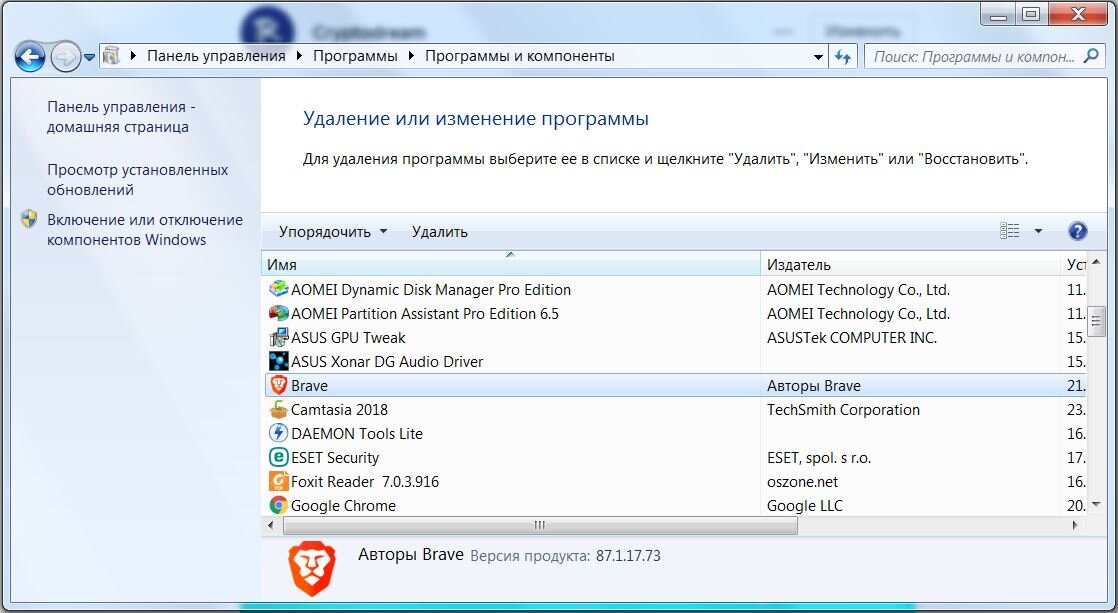The width and height of the screenshot is (1118, 613).
Task: Open view options dropdown arrow
Action: tap(1038, 230)
